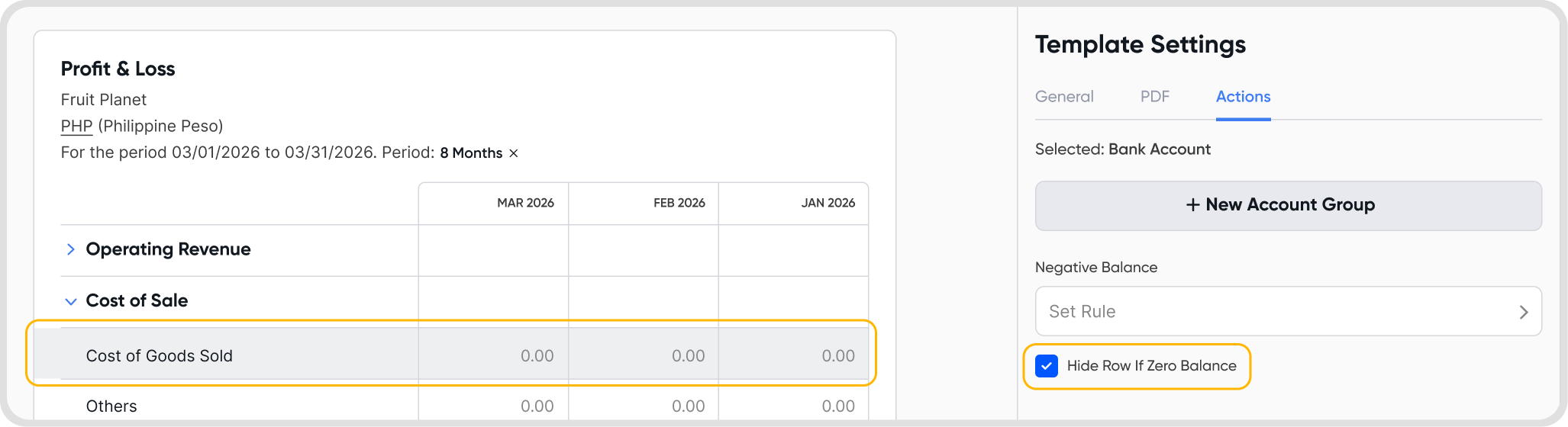Open the Negative Balance Set Rule selector
1568x427 pixels.
[1287, 311]
